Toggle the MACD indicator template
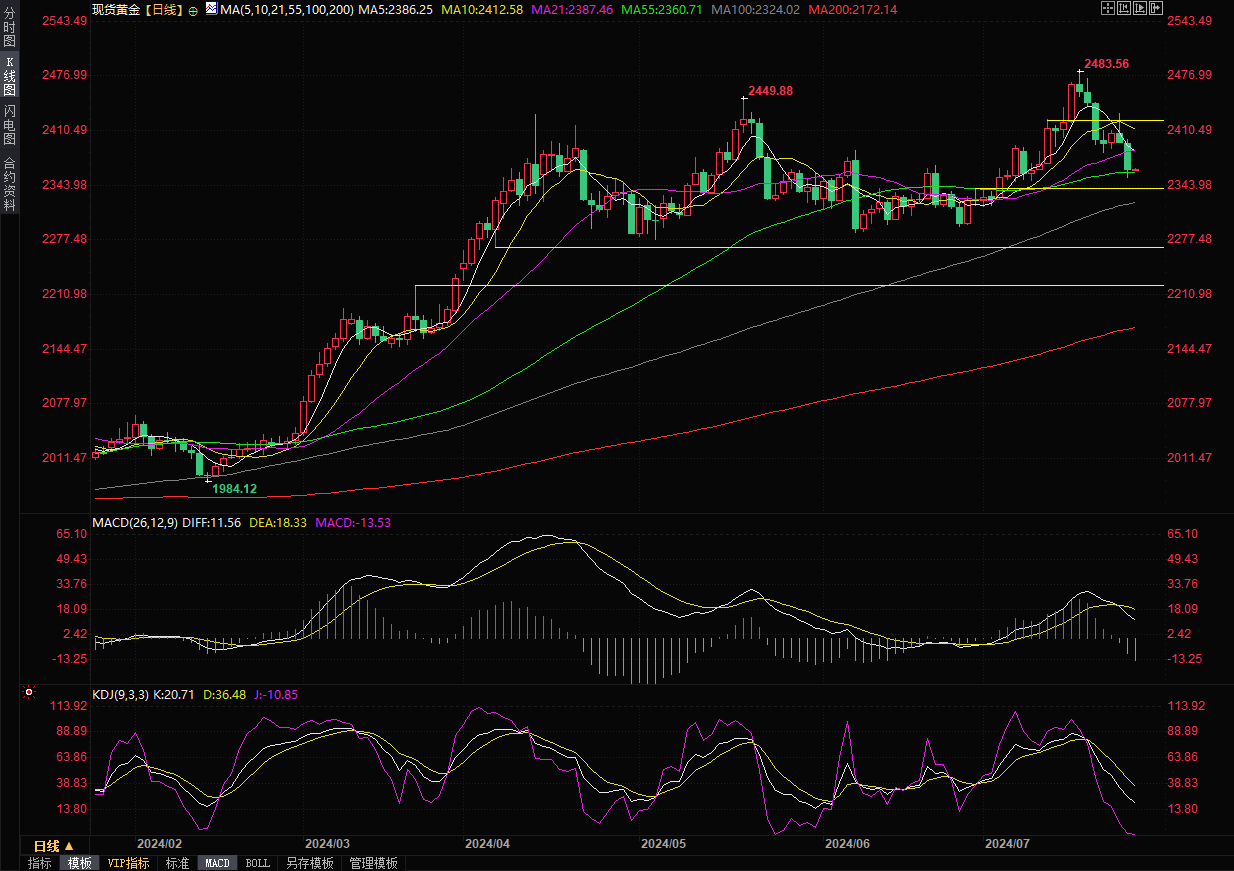The width and height of the screenshot is (1234, 871). (217, 863)
